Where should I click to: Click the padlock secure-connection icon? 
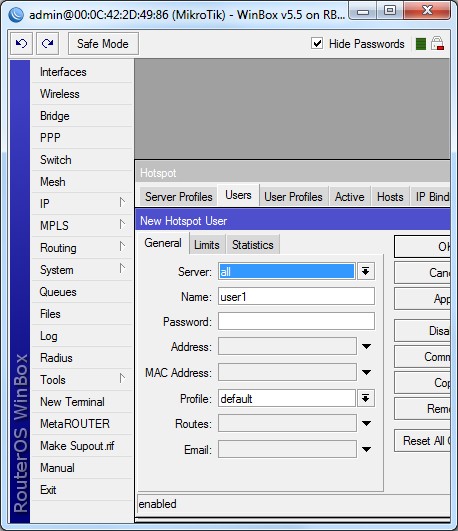437,43
